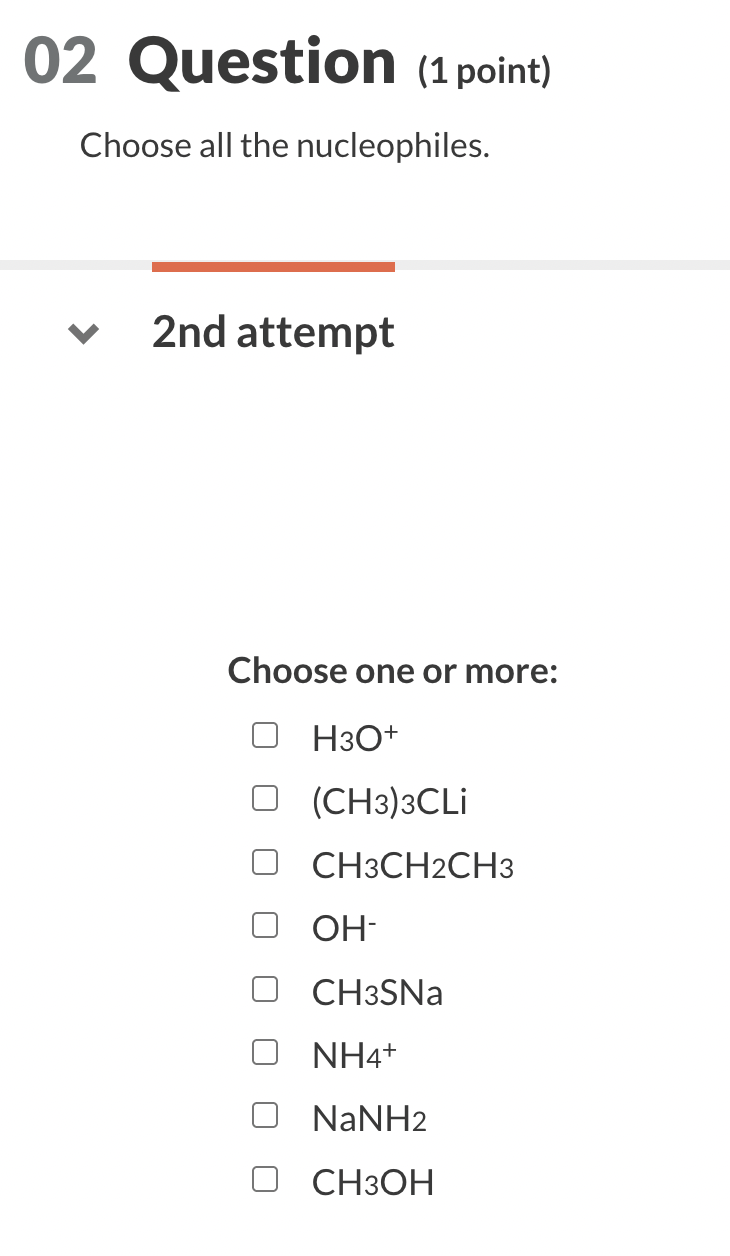Click the OH- answer label text
Screen dimensions: 730x1256
(x=341, y=928)
